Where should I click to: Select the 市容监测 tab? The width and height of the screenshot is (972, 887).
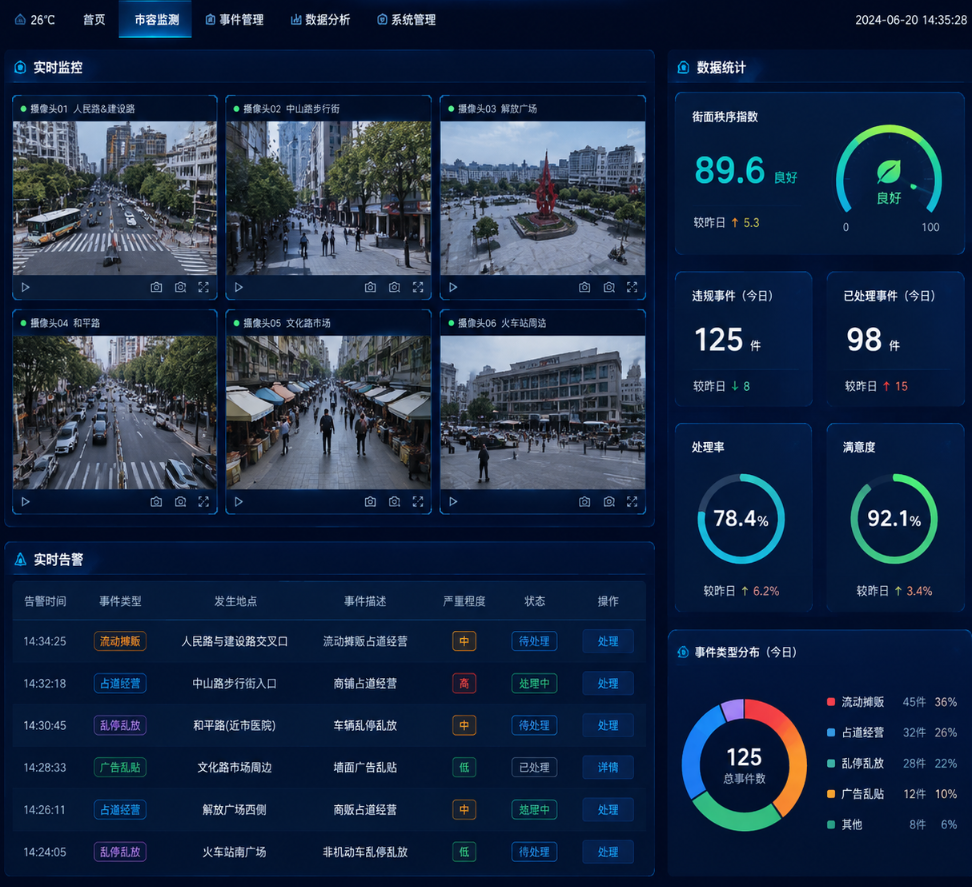point(156,20)
